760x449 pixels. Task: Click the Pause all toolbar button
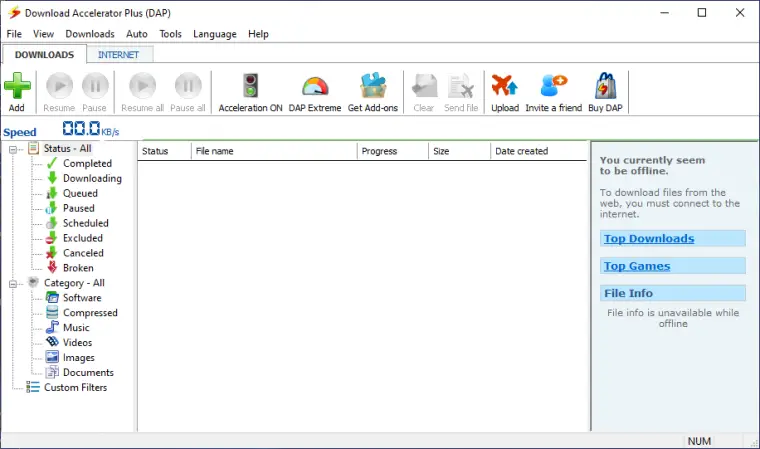click(x=188, y=92)
